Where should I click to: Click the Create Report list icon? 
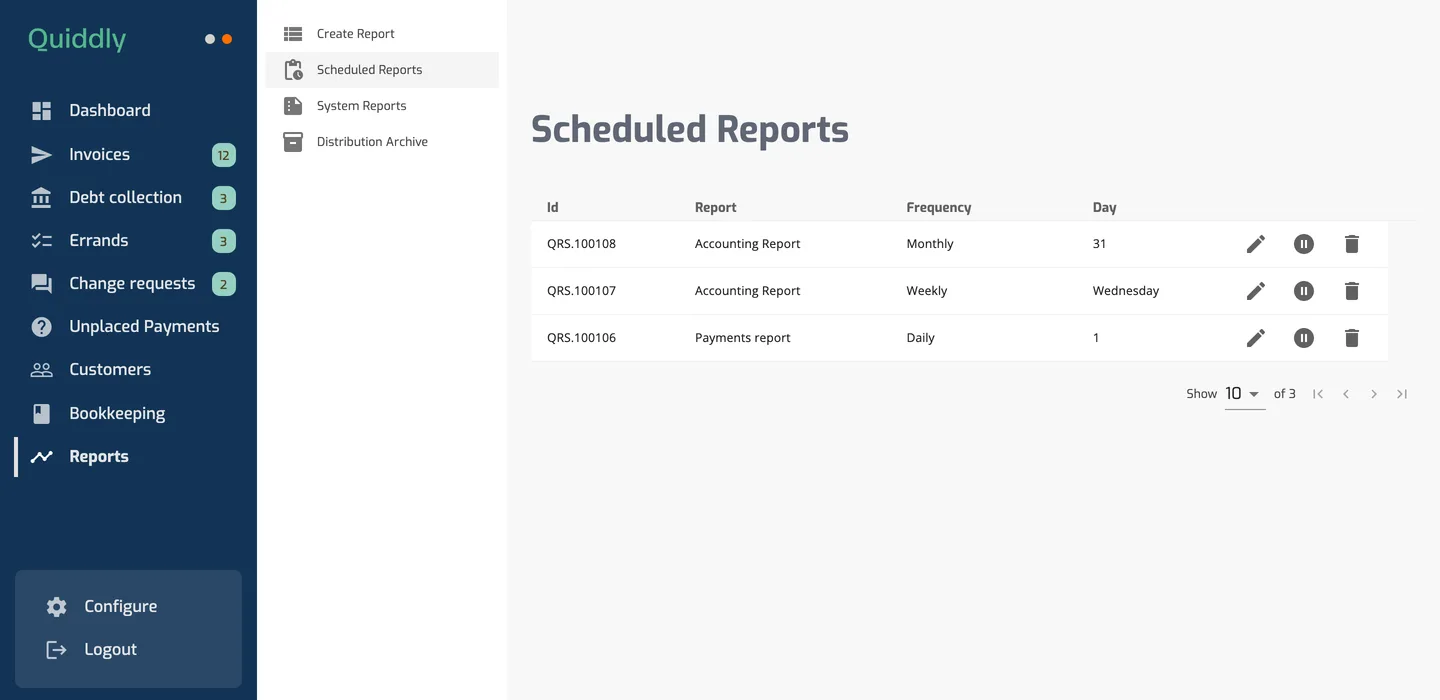tap(293, 34)
